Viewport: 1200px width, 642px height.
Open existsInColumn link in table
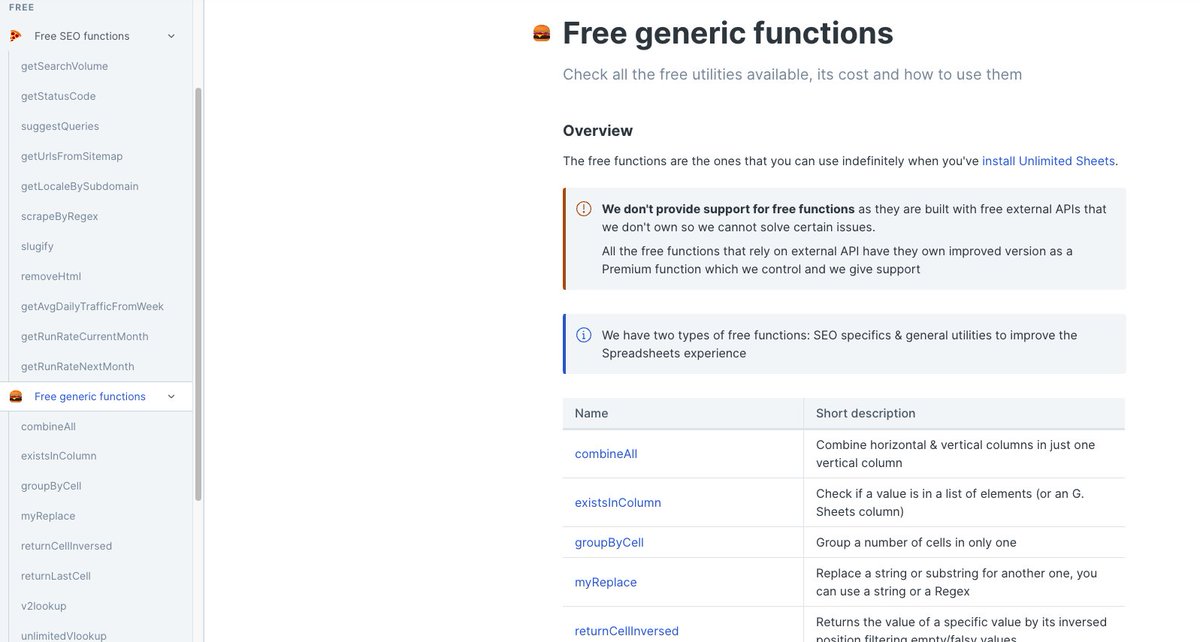pyautogui.click(x=618, y=503)
